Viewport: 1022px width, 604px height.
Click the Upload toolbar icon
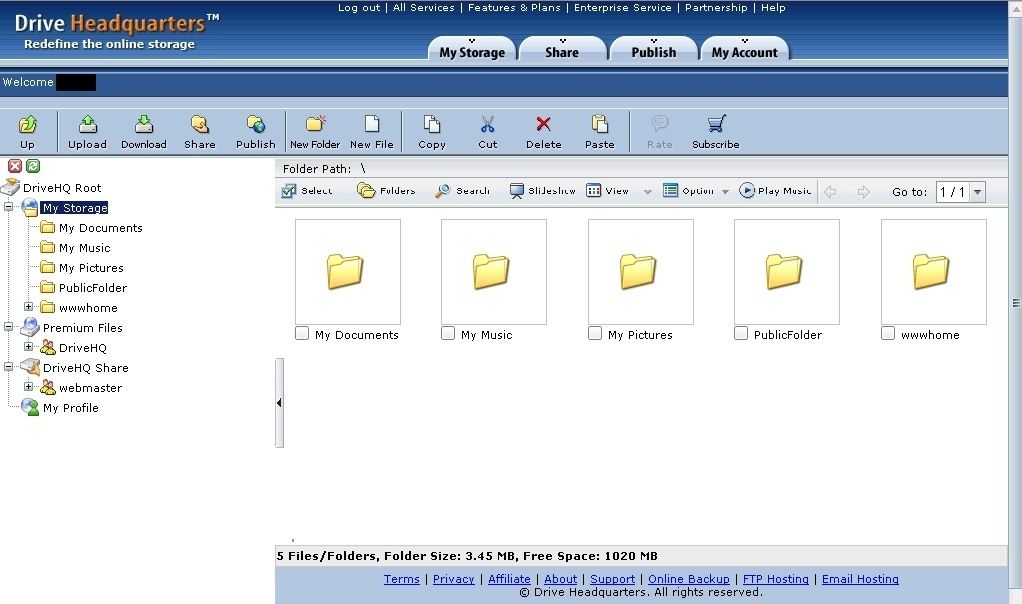(87, 124)
